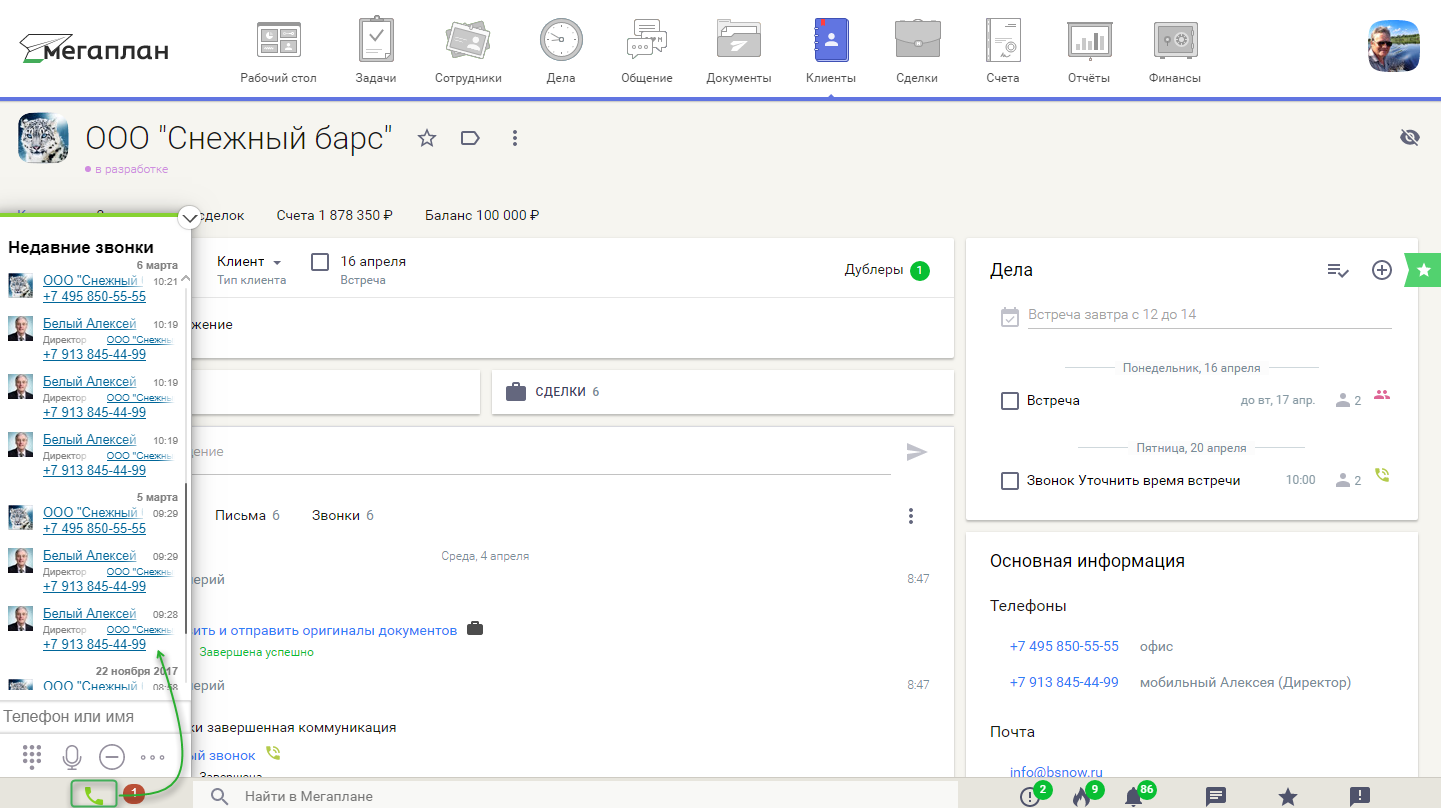The image size is (1441, 808).
Task: Go to Сотрудники section
Action: click(468, 52)
